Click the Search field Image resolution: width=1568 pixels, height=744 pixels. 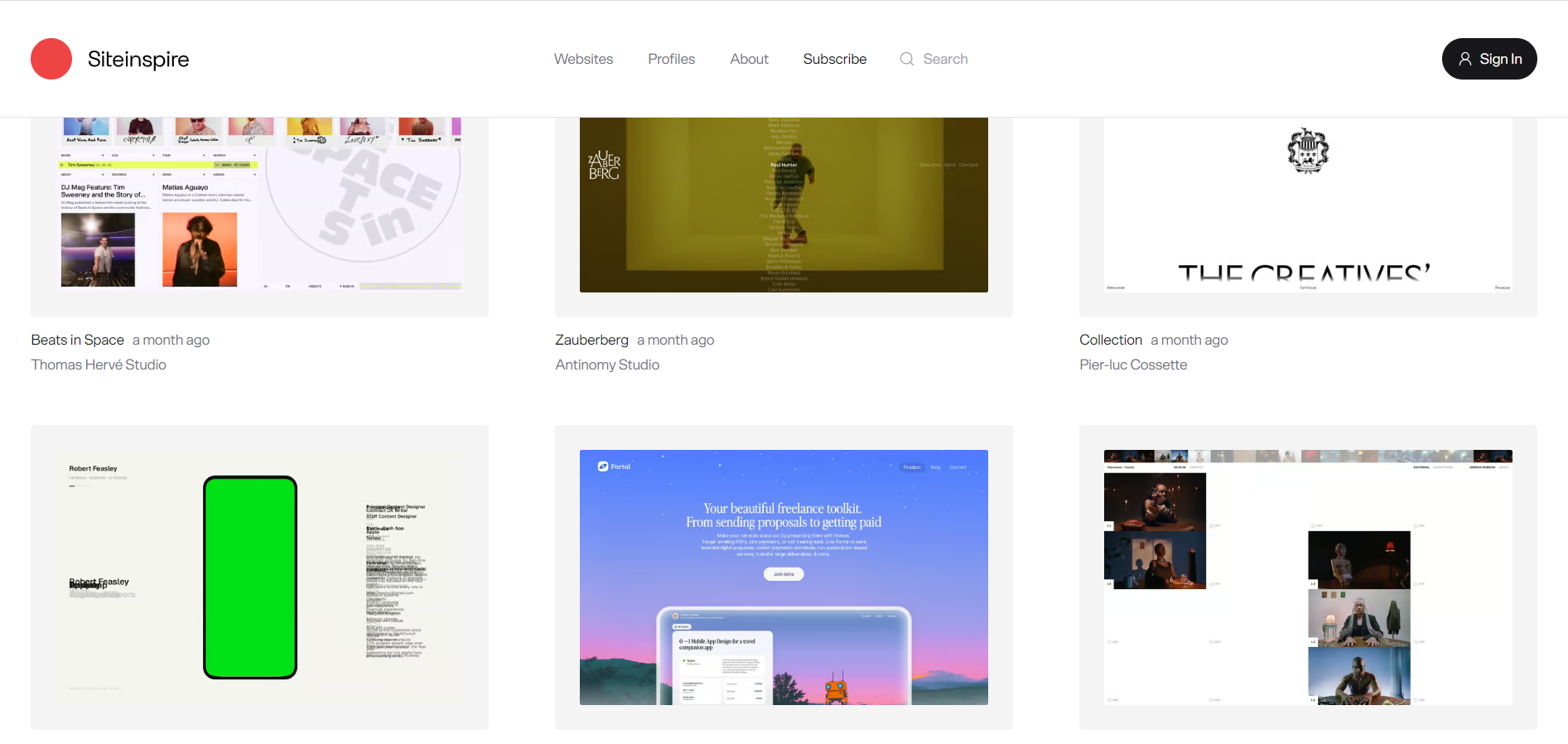click(945, 59)
